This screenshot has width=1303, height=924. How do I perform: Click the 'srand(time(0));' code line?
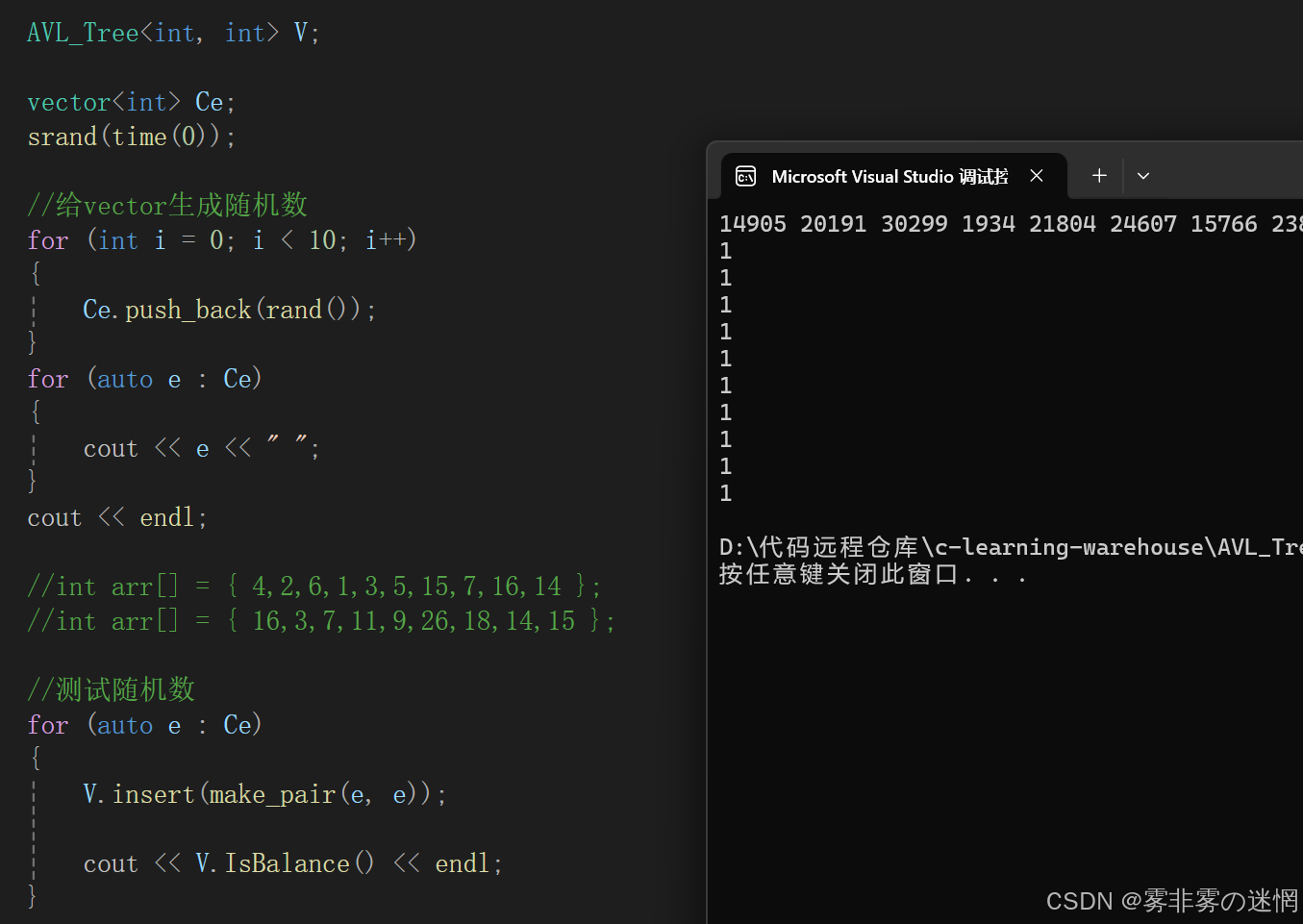(132, 137)
